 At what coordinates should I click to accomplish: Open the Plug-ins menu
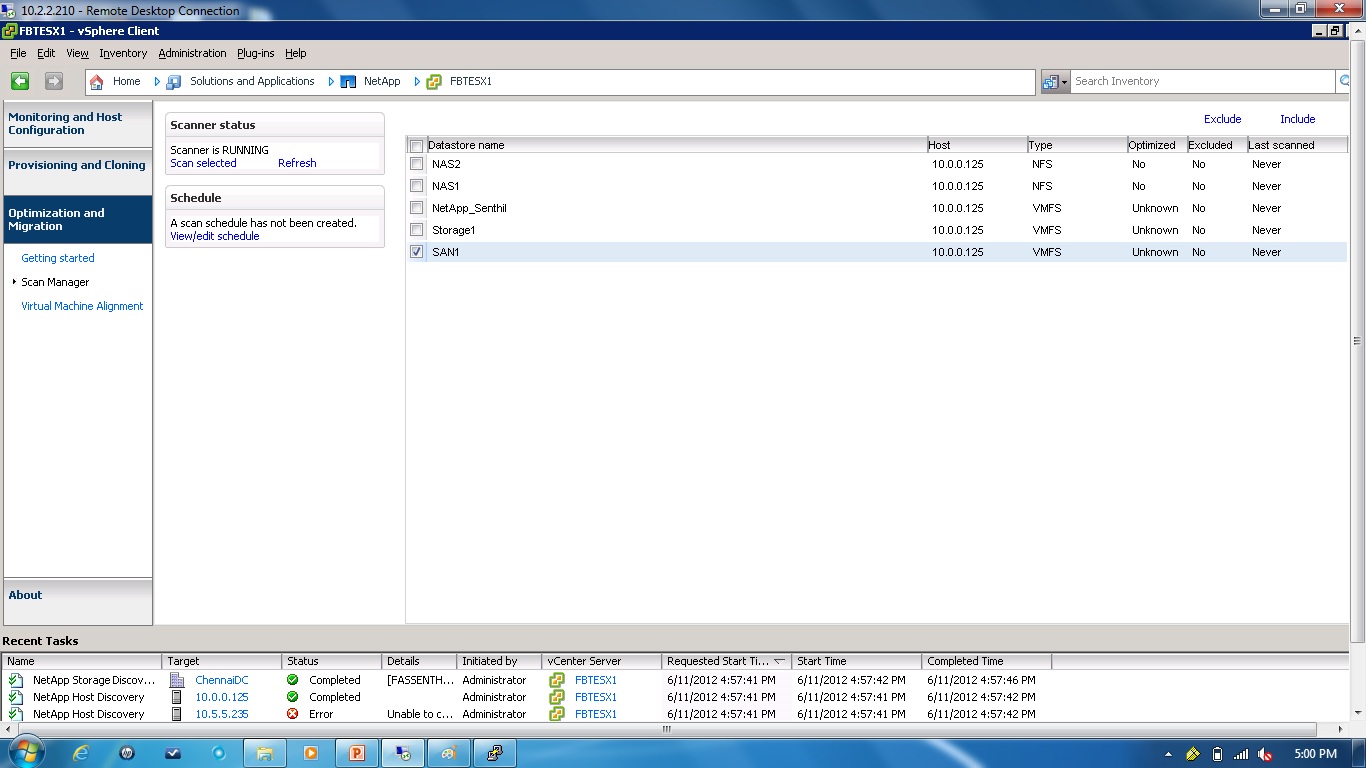[255, 53]
